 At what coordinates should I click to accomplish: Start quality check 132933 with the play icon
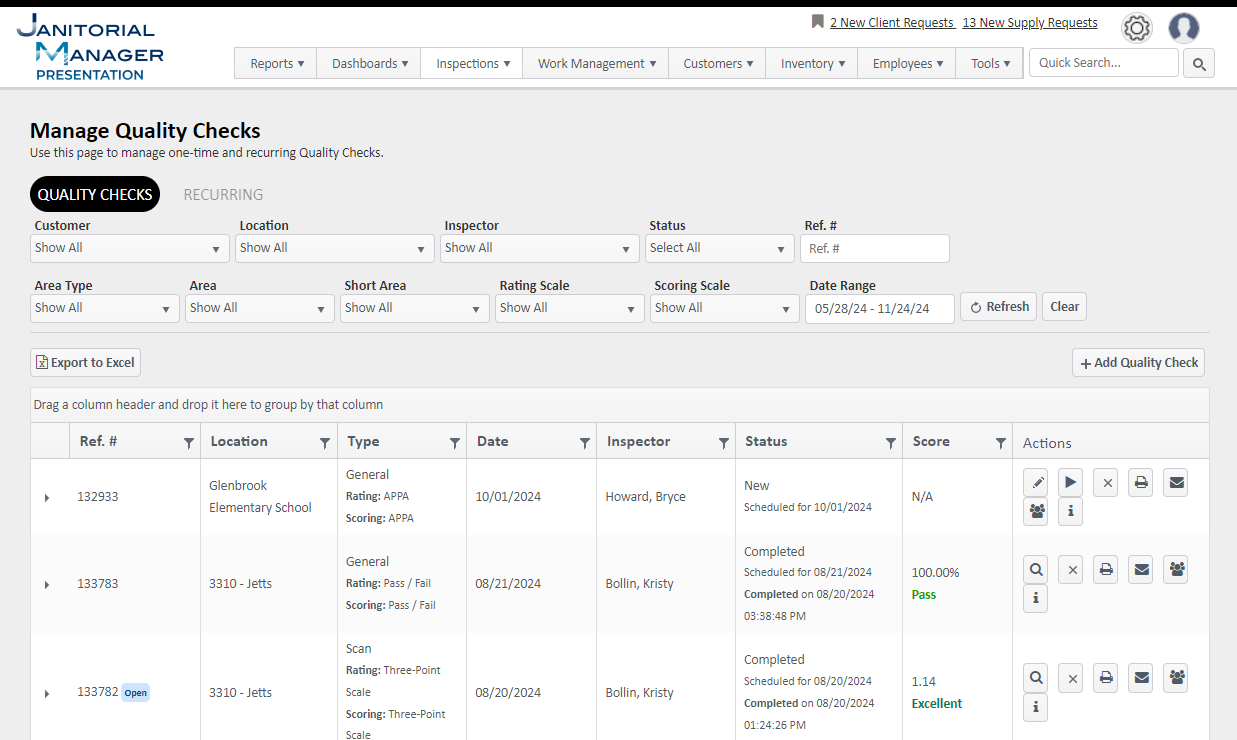1071,483
